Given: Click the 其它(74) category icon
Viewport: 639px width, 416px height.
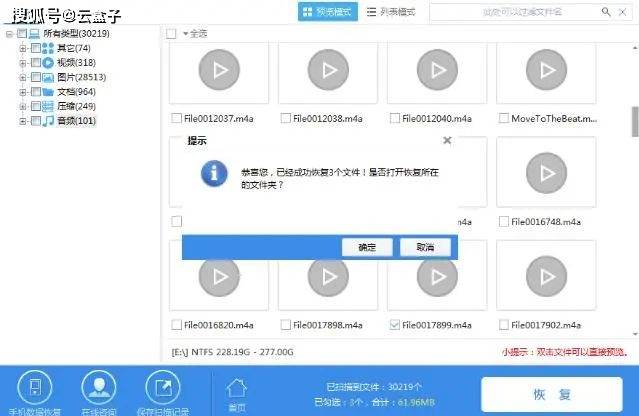Looking at the screenshot, I should pyautogui.click(x=48, y=48).
